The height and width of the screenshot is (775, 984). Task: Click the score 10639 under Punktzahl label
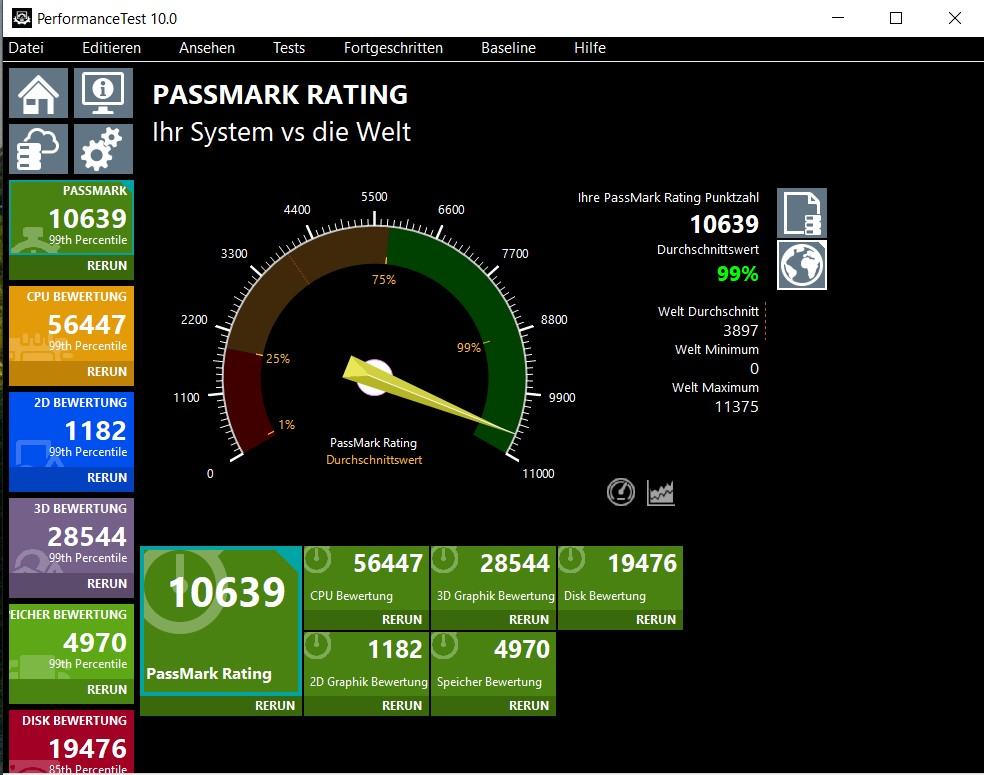point(724,224)
